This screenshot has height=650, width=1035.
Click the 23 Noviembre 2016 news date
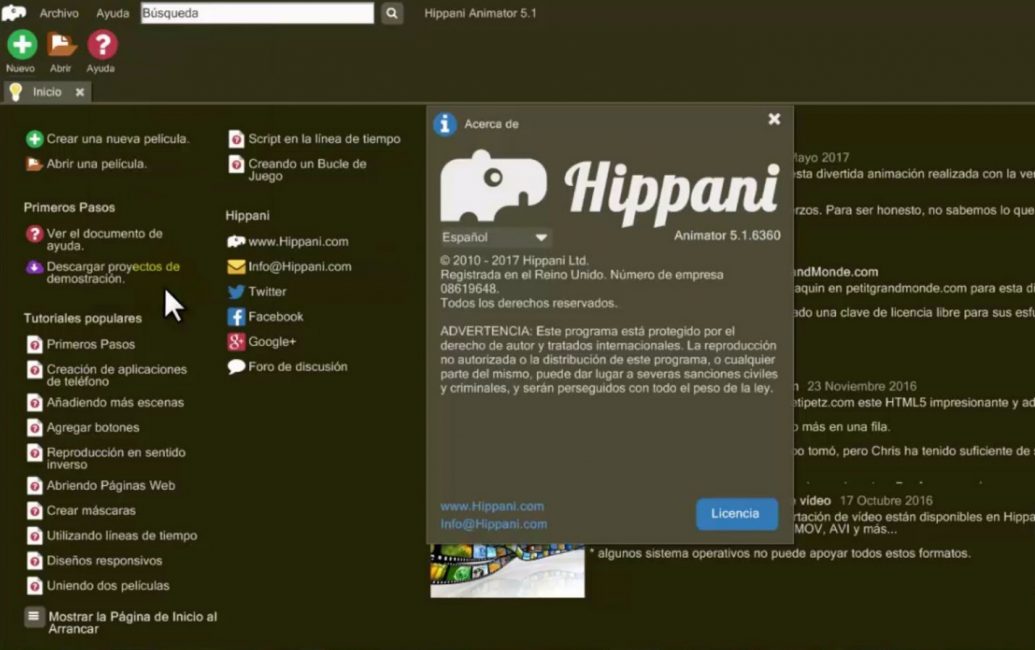point(861,386)
